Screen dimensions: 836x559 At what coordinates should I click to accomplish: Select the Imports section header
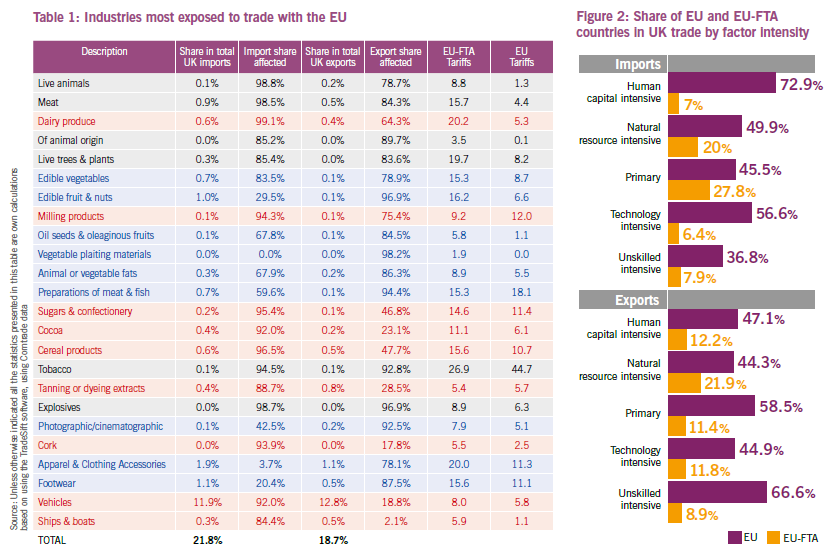623,64
